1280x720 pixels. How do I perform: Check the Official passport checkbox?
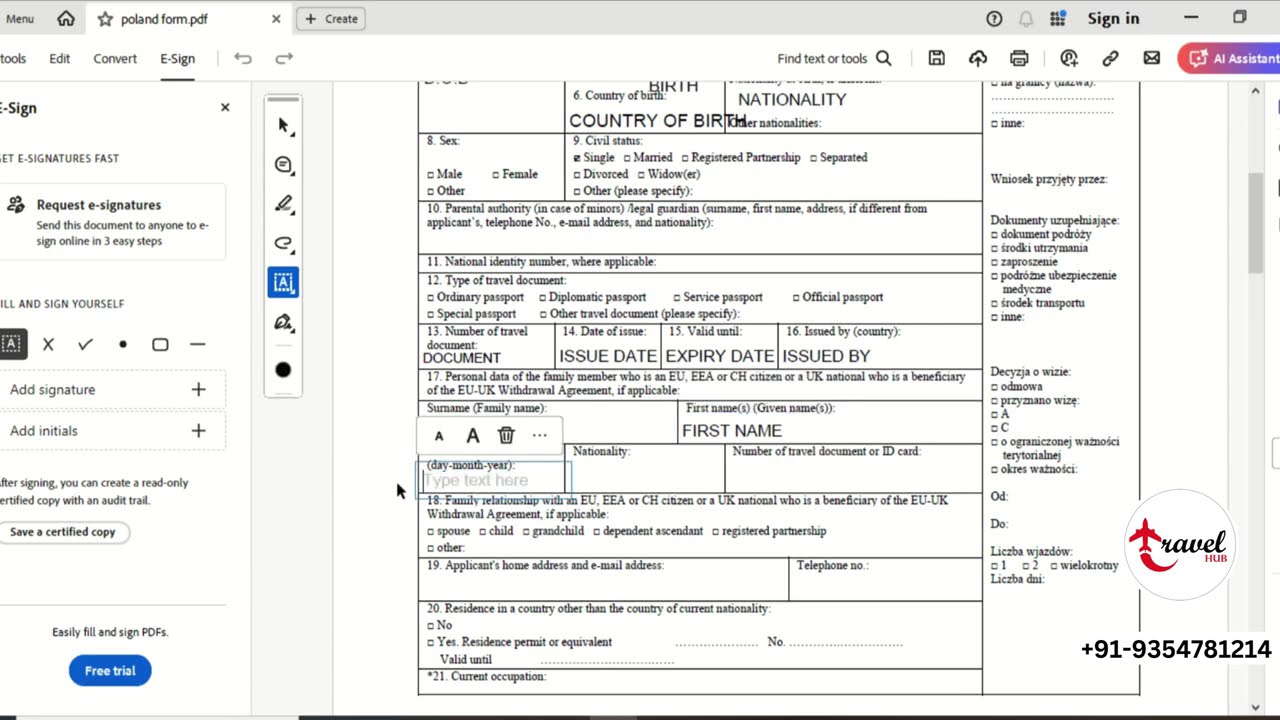[796, 298]
